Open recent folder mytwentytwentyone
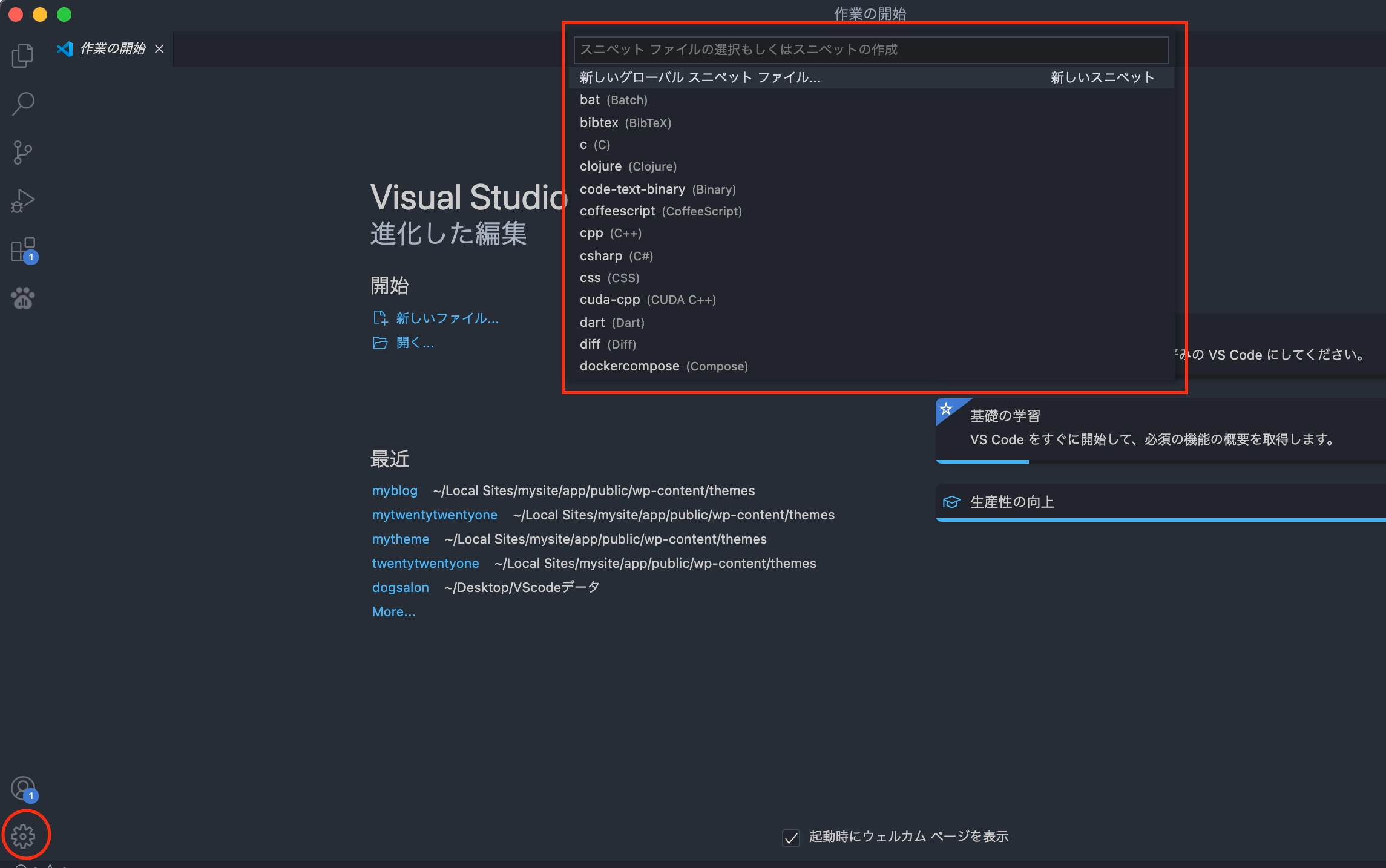The width and height of the screenshot is (1386, 868). pos(435,515)
